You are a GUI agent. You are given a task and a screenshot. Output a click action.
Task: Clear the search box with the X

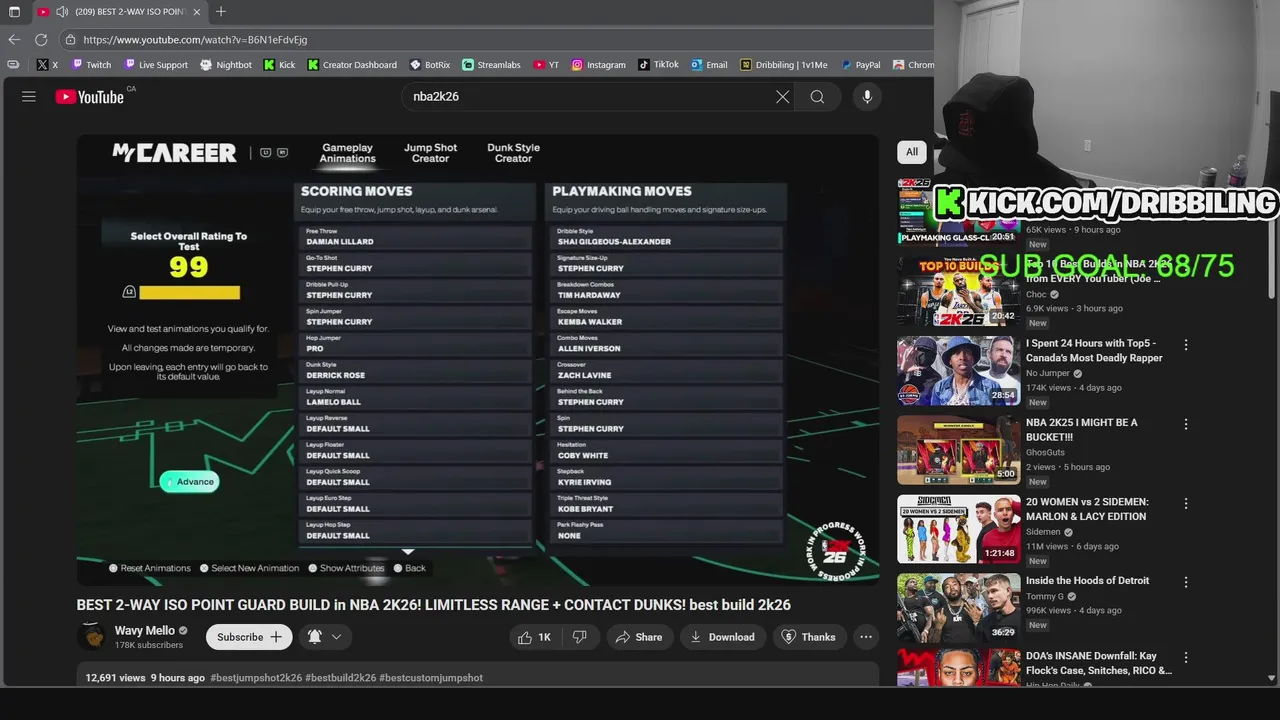782,97
